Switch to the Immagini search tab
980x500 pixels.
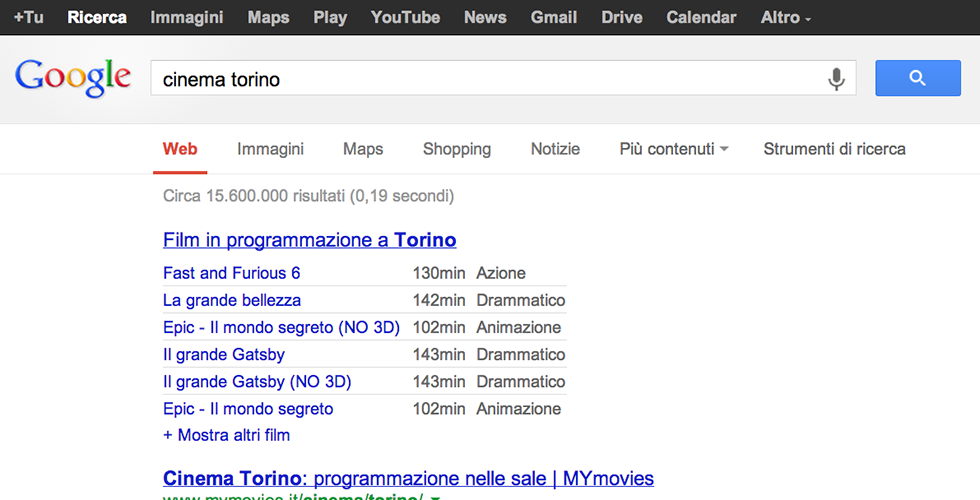[x=270, y=149]
